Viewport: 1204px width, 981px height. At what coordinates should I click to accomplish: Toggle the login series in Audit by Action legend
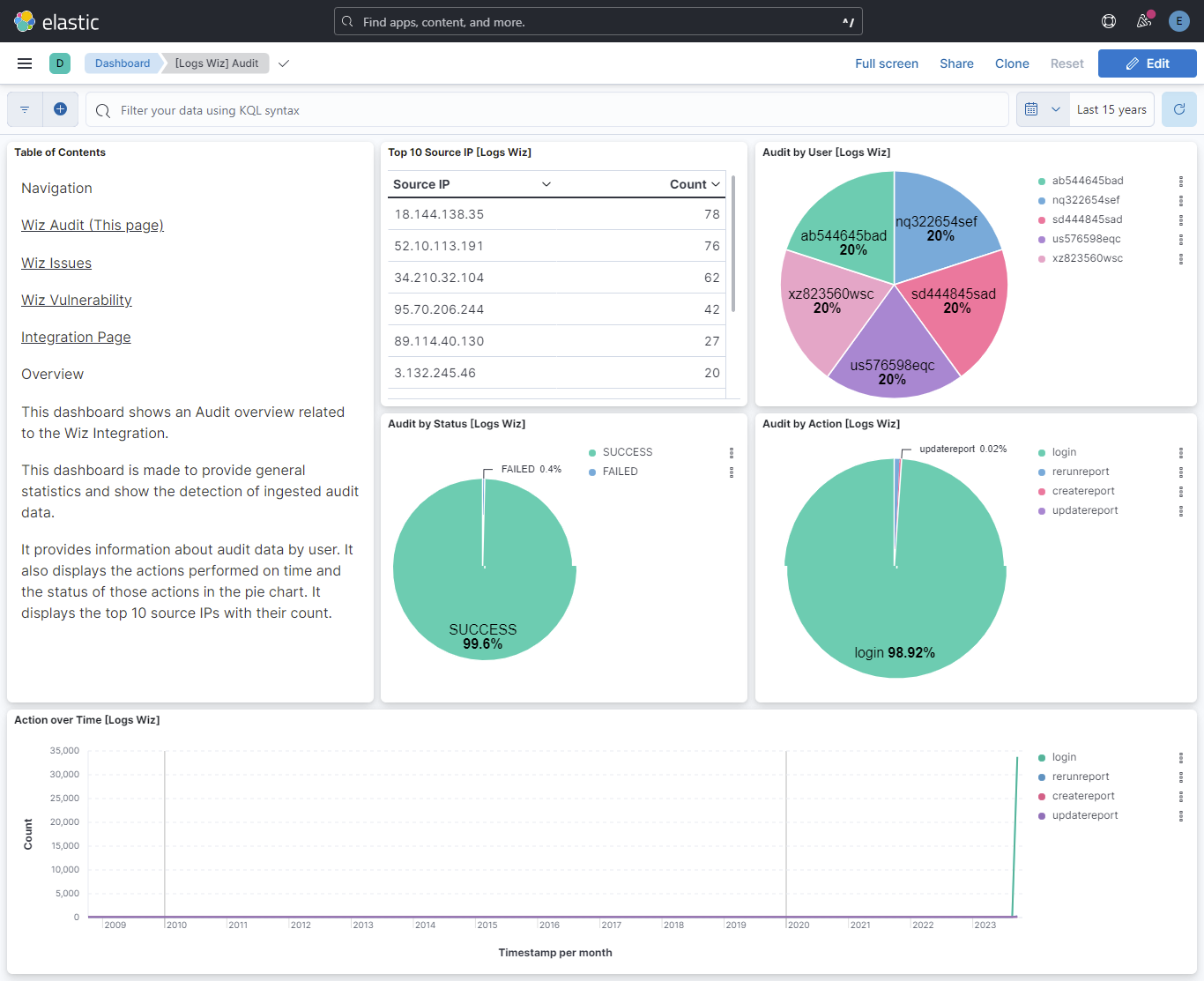(x=1064, y=451)
